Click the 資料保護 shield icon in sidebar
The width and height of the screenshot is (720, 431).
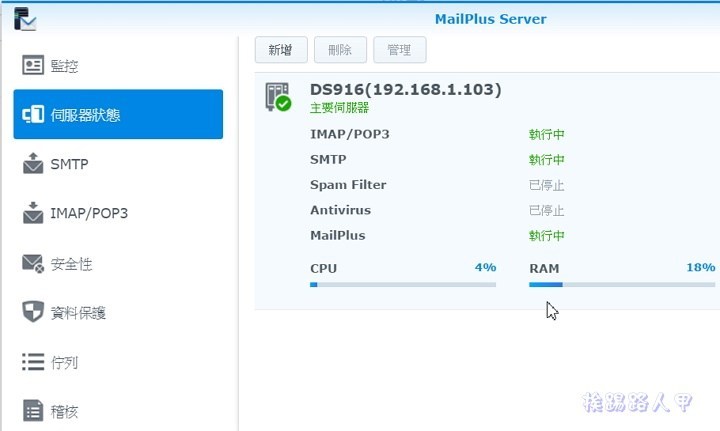pyautogui.click(x=33, y=312)
